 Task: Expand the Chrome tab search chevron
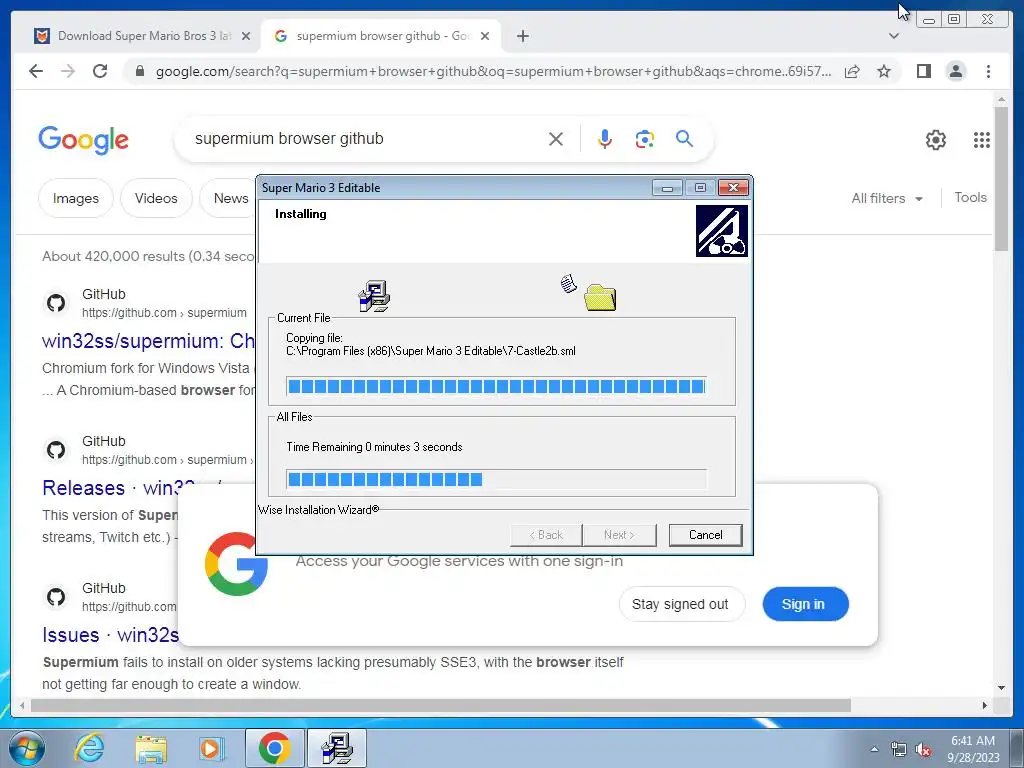(x=894, y=36)
